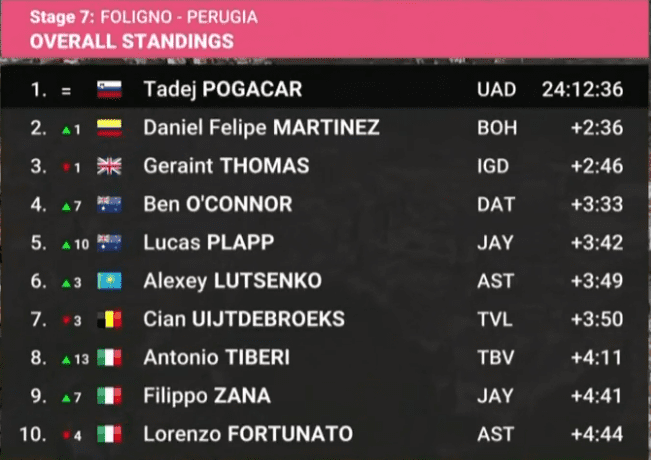
Task: Click the leader's time 24:12:36
Action: (582, 89)
